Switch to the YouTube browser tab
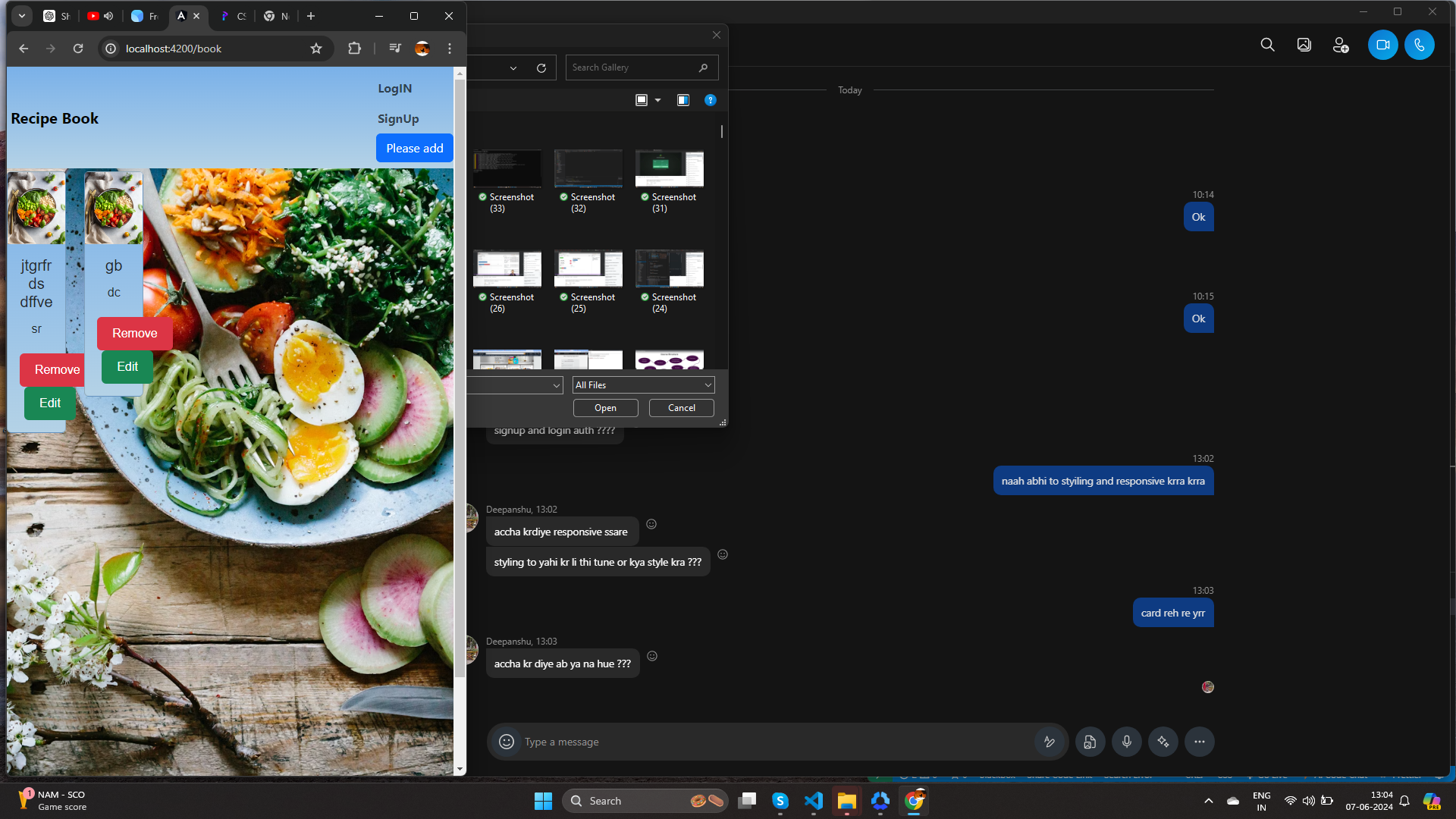This screenshot has height=819, width=1456. click(x=93, y=16)
